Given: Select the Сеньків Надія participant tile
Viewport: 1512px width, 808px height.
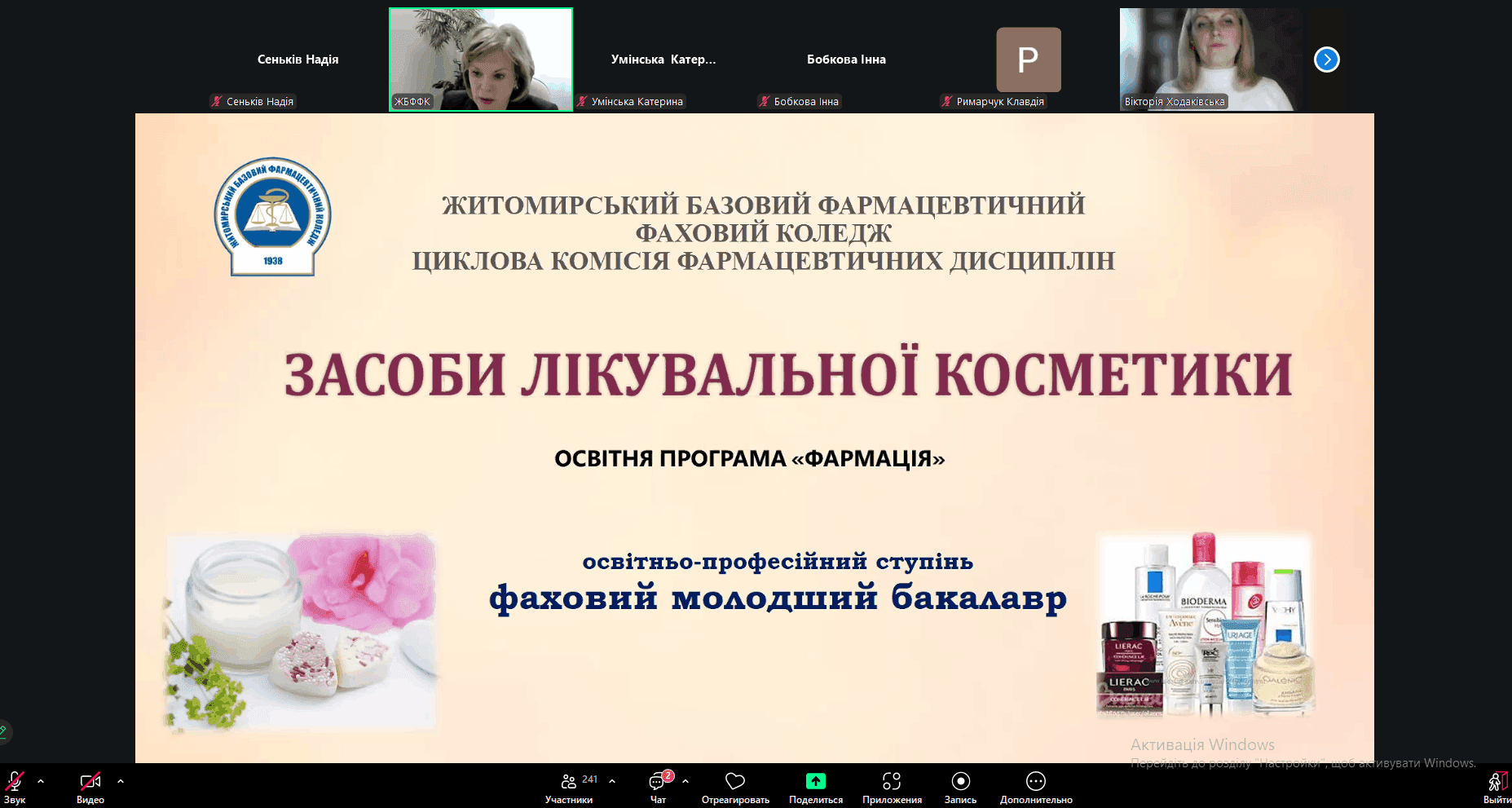Looking at the screenshot, I should (x=298, y=60).
